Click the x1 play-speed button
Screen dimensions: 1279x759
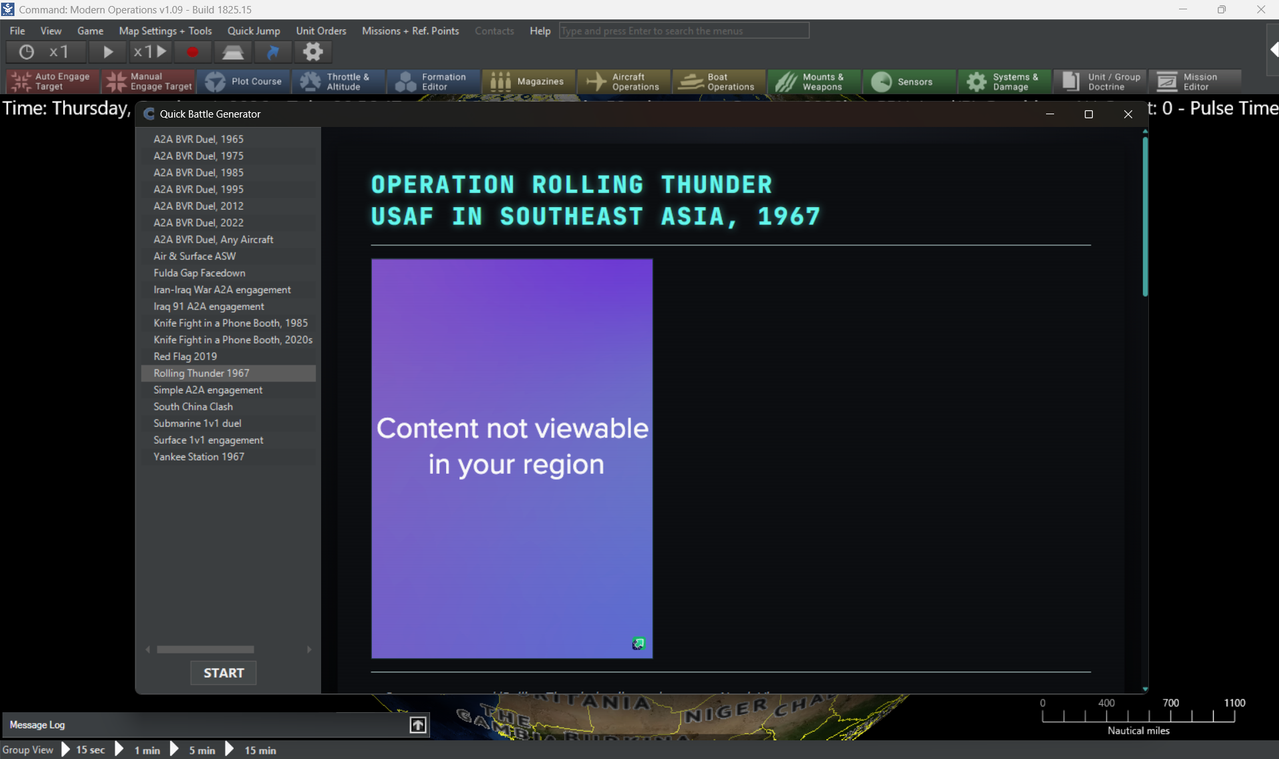tap(150, 52)
